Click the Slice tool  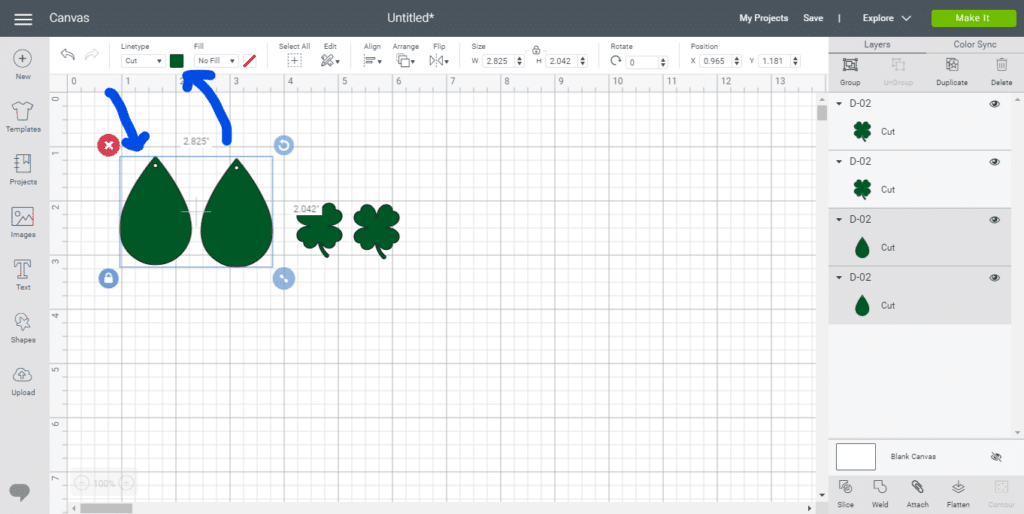click(846, 491)
